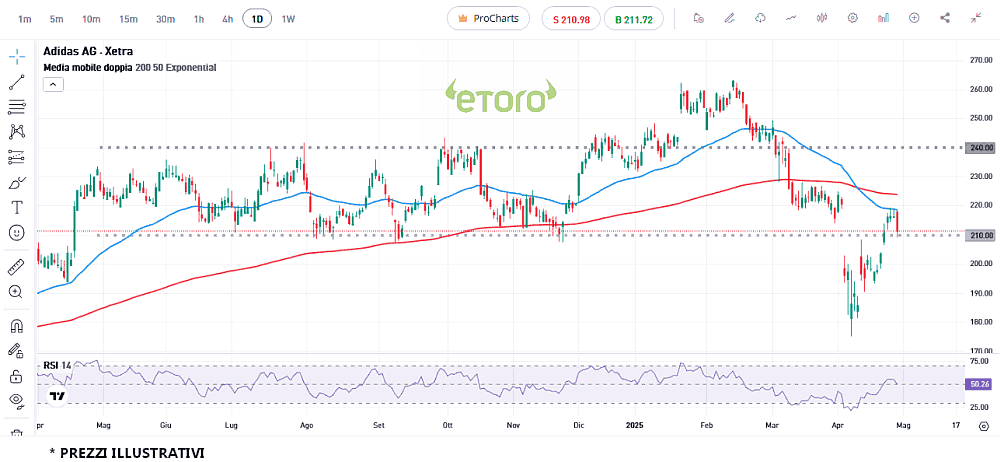Screen dimensions: 1000x462
Task: Click the ProCharts button
Action: (x=489, y=19)
